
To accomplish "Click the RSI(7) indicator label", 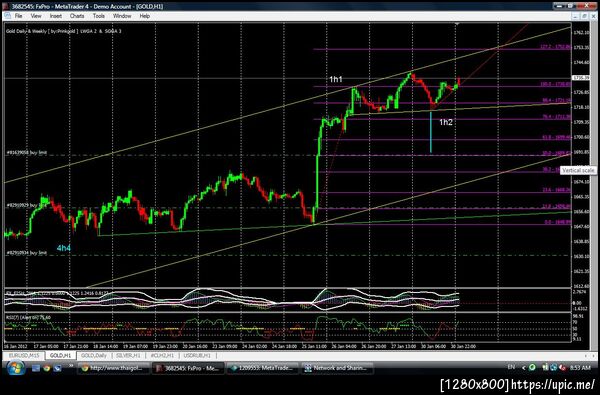I will [x=28, y=317].
